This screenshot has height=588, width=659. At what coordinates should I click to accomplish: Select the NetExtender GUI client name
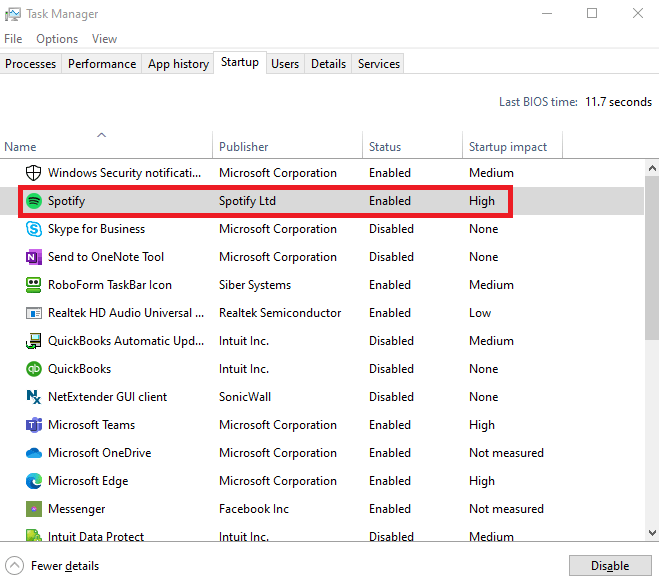(x=108, y=397)
